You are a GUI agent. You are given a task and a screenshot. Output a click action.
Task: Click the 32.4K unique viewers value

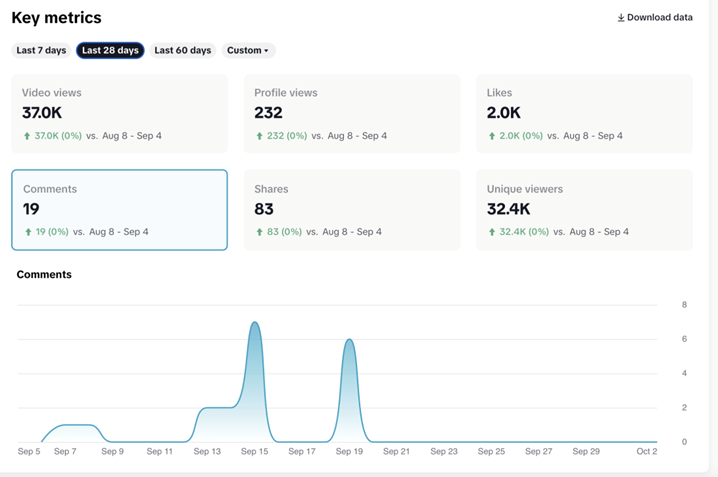click(x=508, y=209)
